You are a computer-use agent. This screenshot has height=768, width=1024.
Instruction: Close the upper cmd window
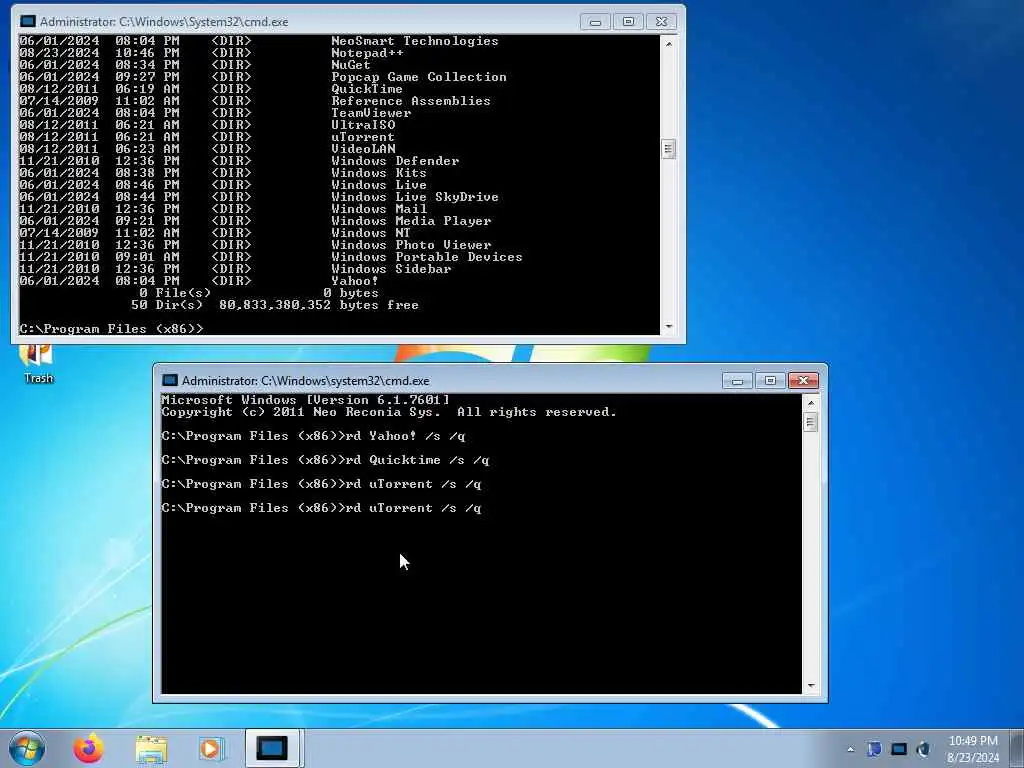click(661, 22)
